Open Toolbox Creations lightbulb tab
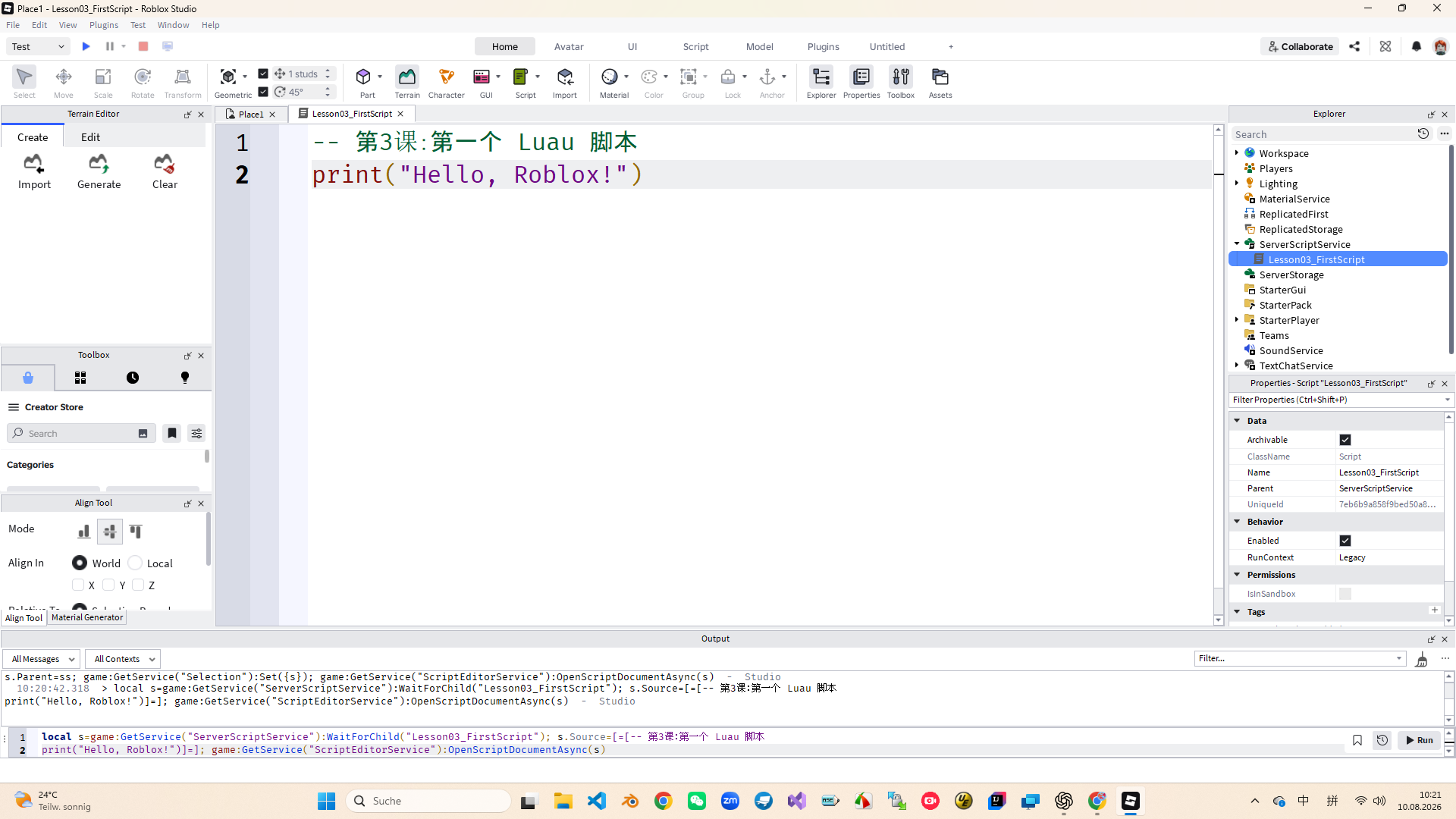Screen dimensions: 1456x819 point(185,378)
